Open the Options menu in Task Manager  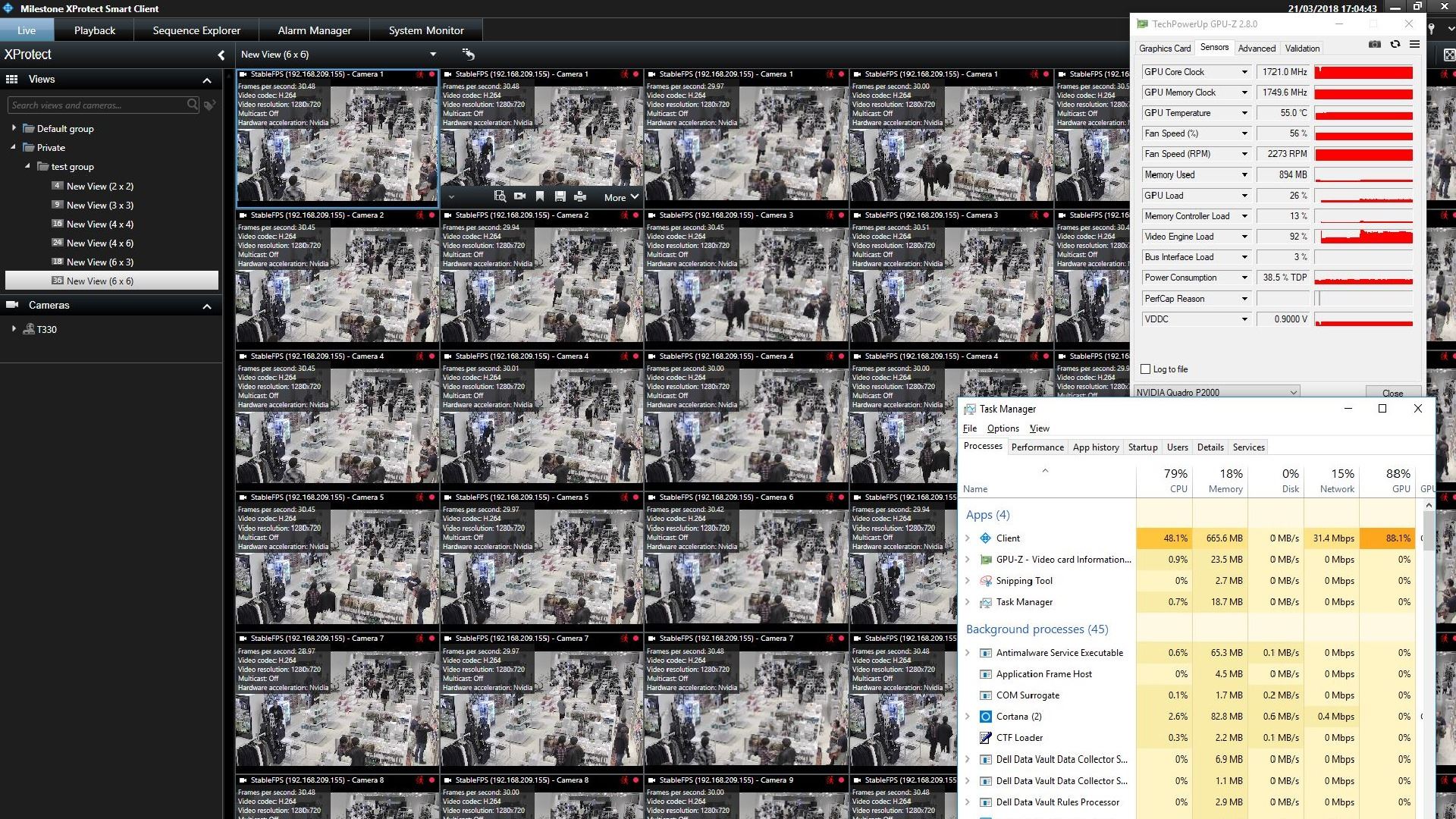click(x=1003, y=428)
